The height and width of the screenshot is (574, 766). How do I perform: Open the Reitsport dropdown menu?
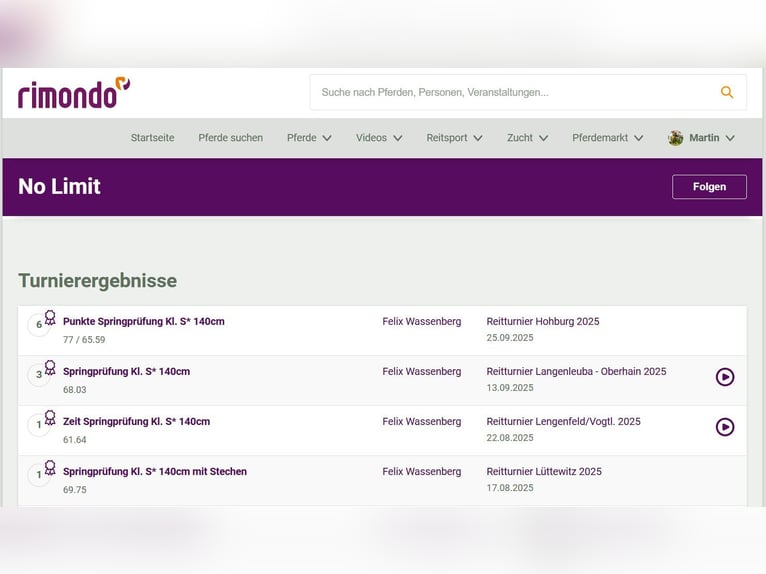[454, 138]
